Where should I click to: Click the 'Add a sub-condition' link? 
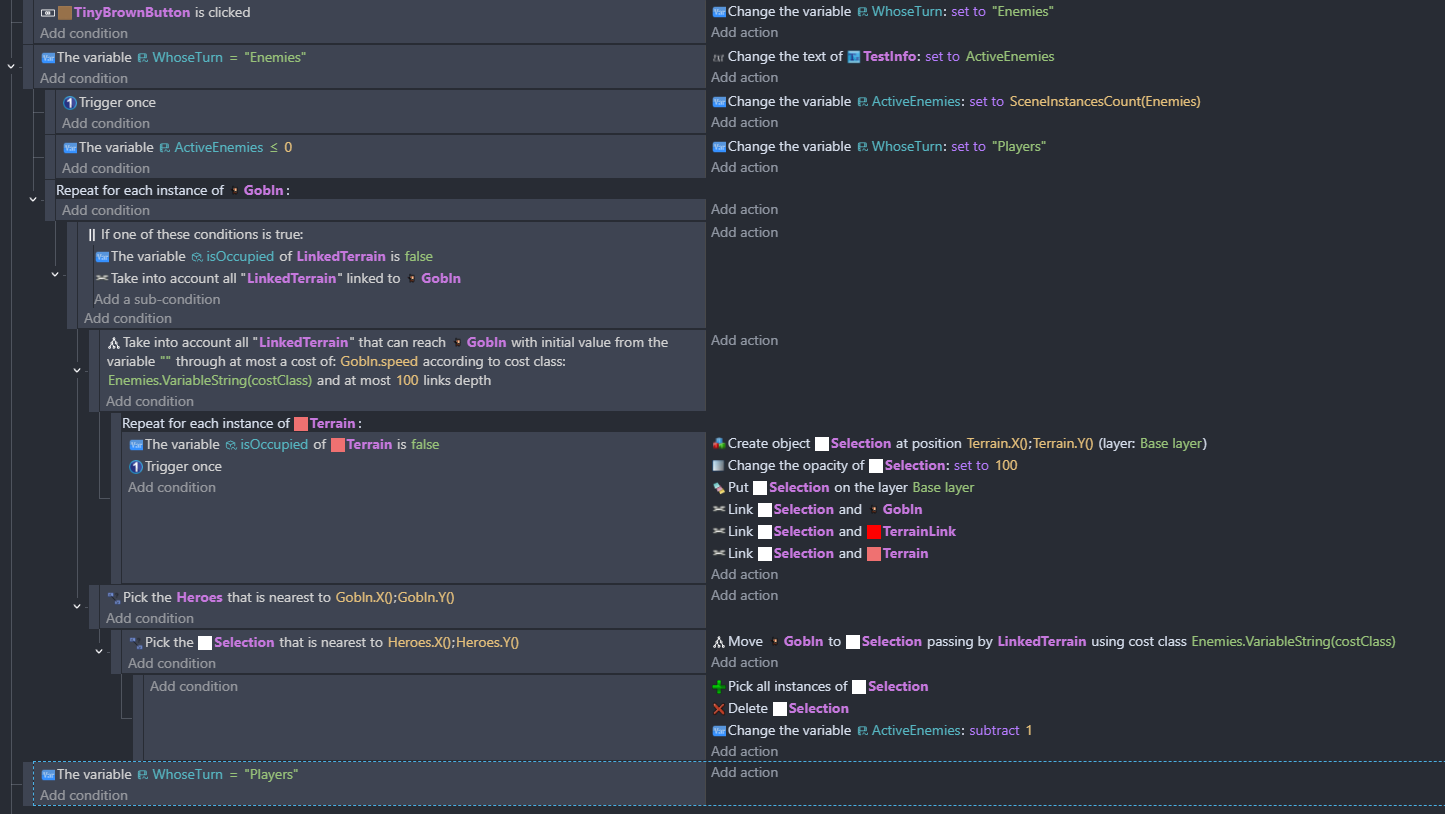(x=157, y=299)
